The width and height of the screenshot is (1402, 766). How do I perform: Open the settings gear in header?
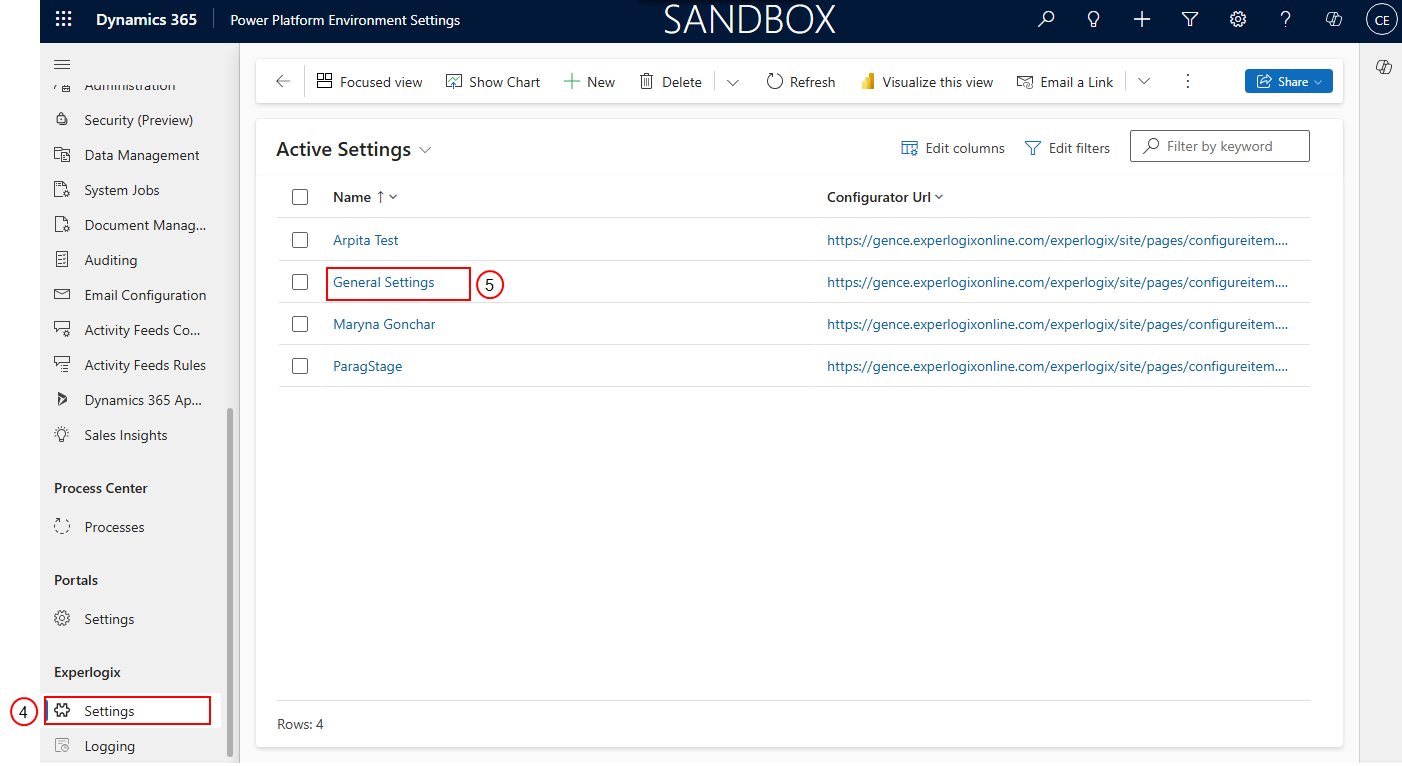tap(1238, 19)
